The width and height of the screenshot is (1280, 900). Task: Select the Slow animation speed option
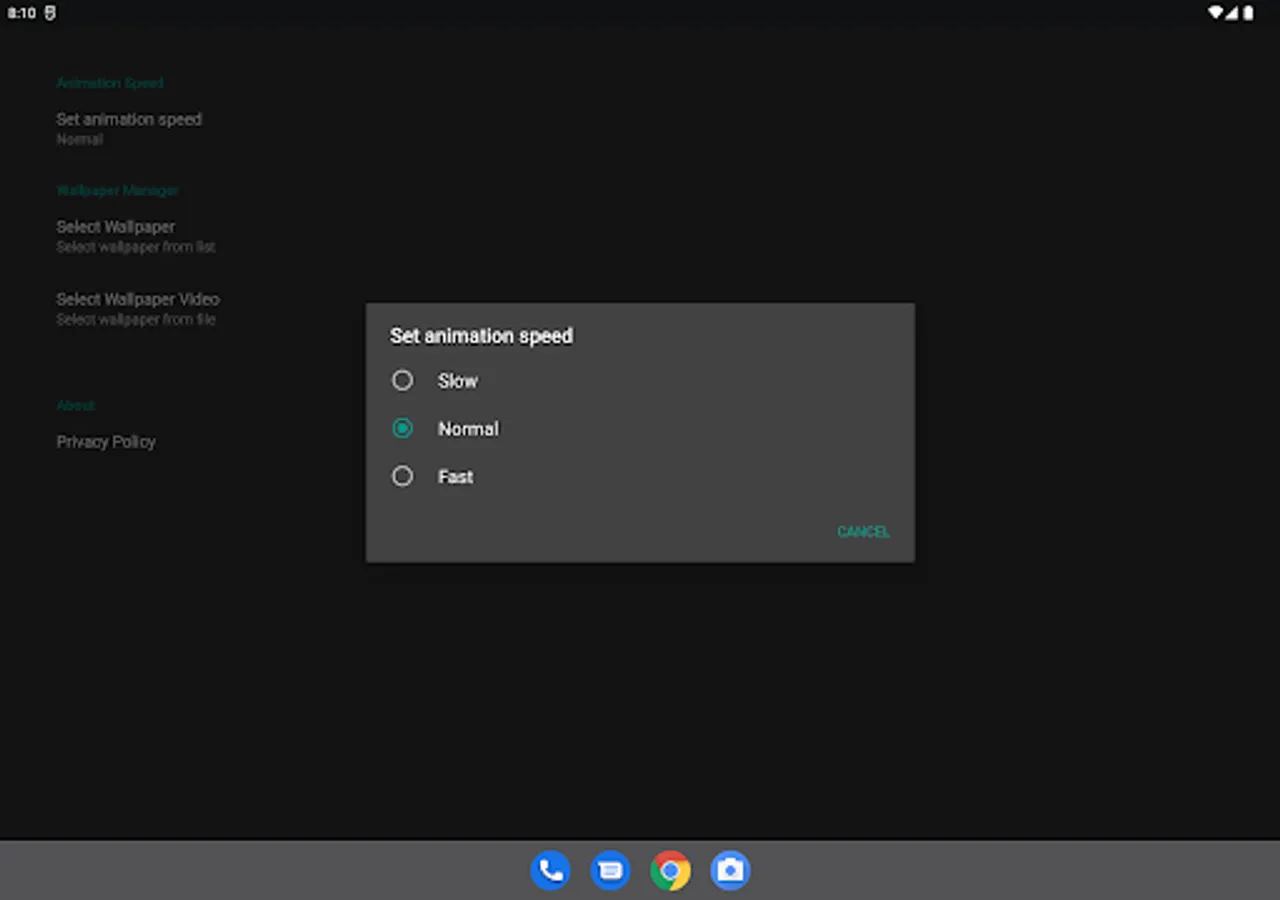[640, 381]
